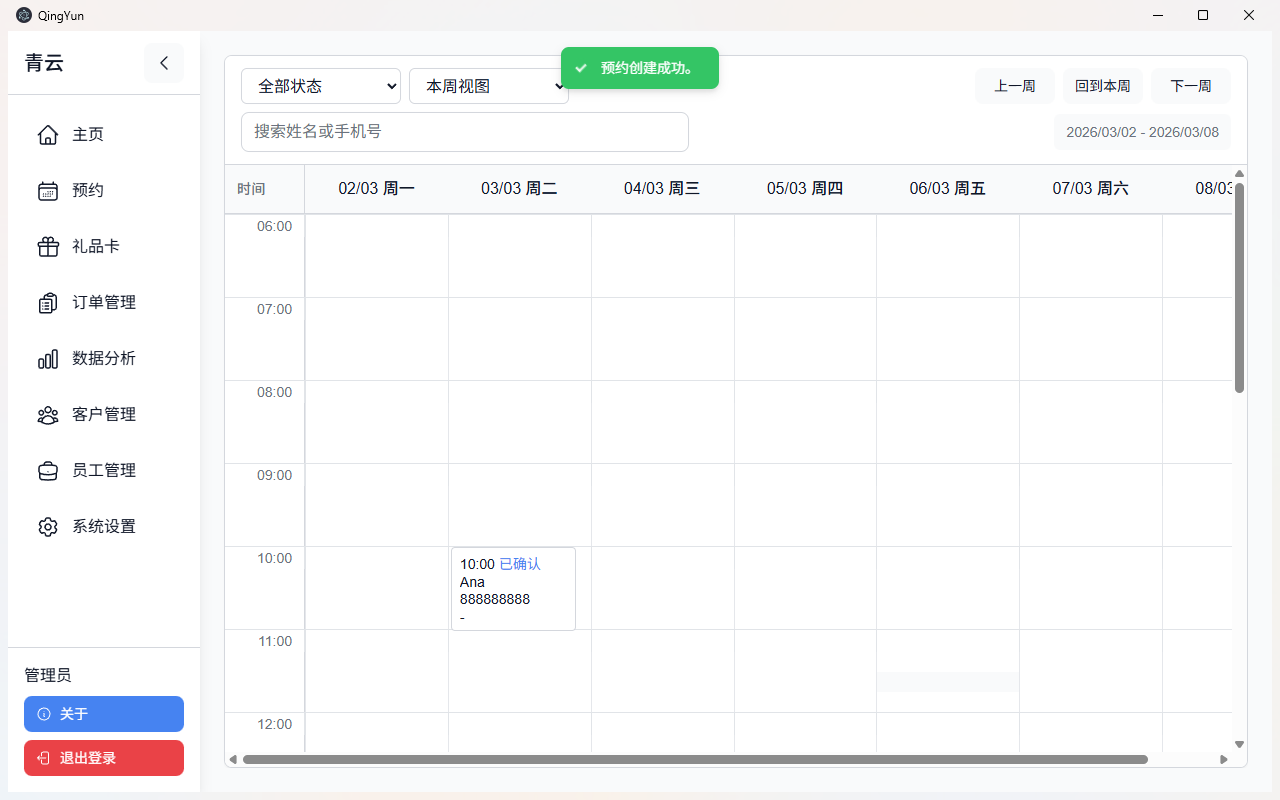Open the 全部状态 status filter dropdown
1280x800 pixels.
pos(321,86)
